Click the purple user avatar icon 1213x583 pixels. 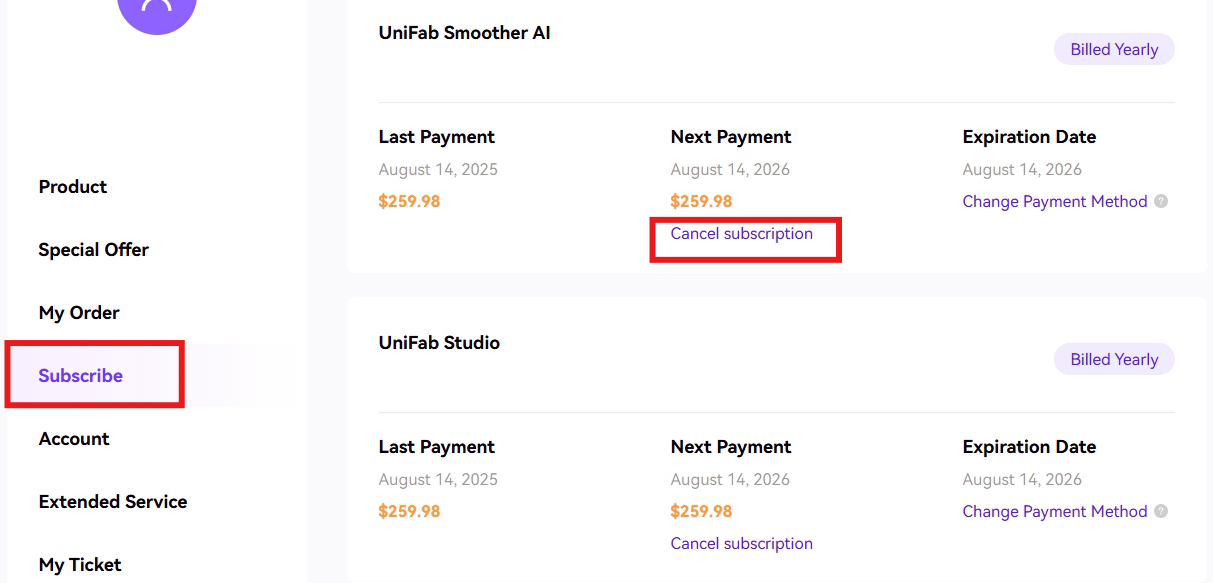pos(157,10)
